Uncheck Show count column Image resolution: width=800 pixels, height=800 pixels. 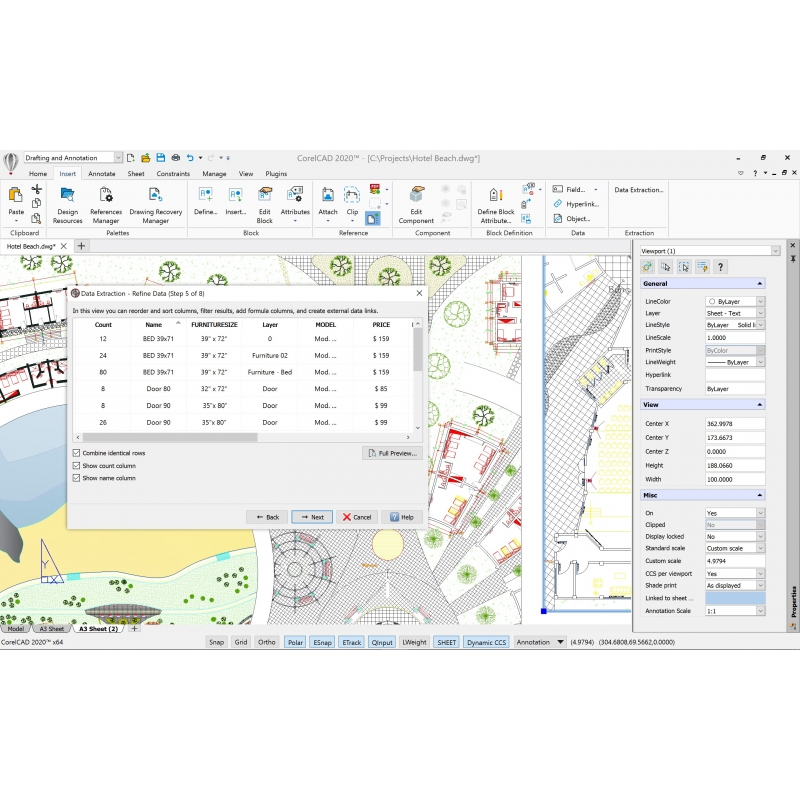coord(77,466)
